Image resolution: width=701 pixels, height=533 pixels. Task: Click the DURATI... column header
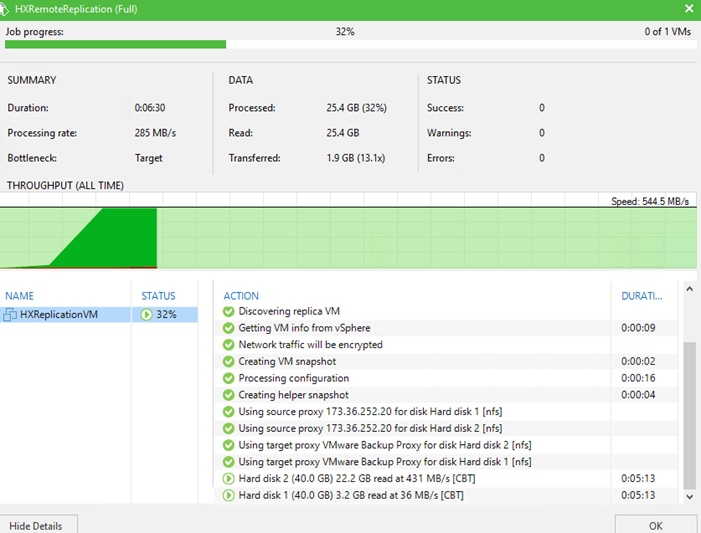[642, 296]
